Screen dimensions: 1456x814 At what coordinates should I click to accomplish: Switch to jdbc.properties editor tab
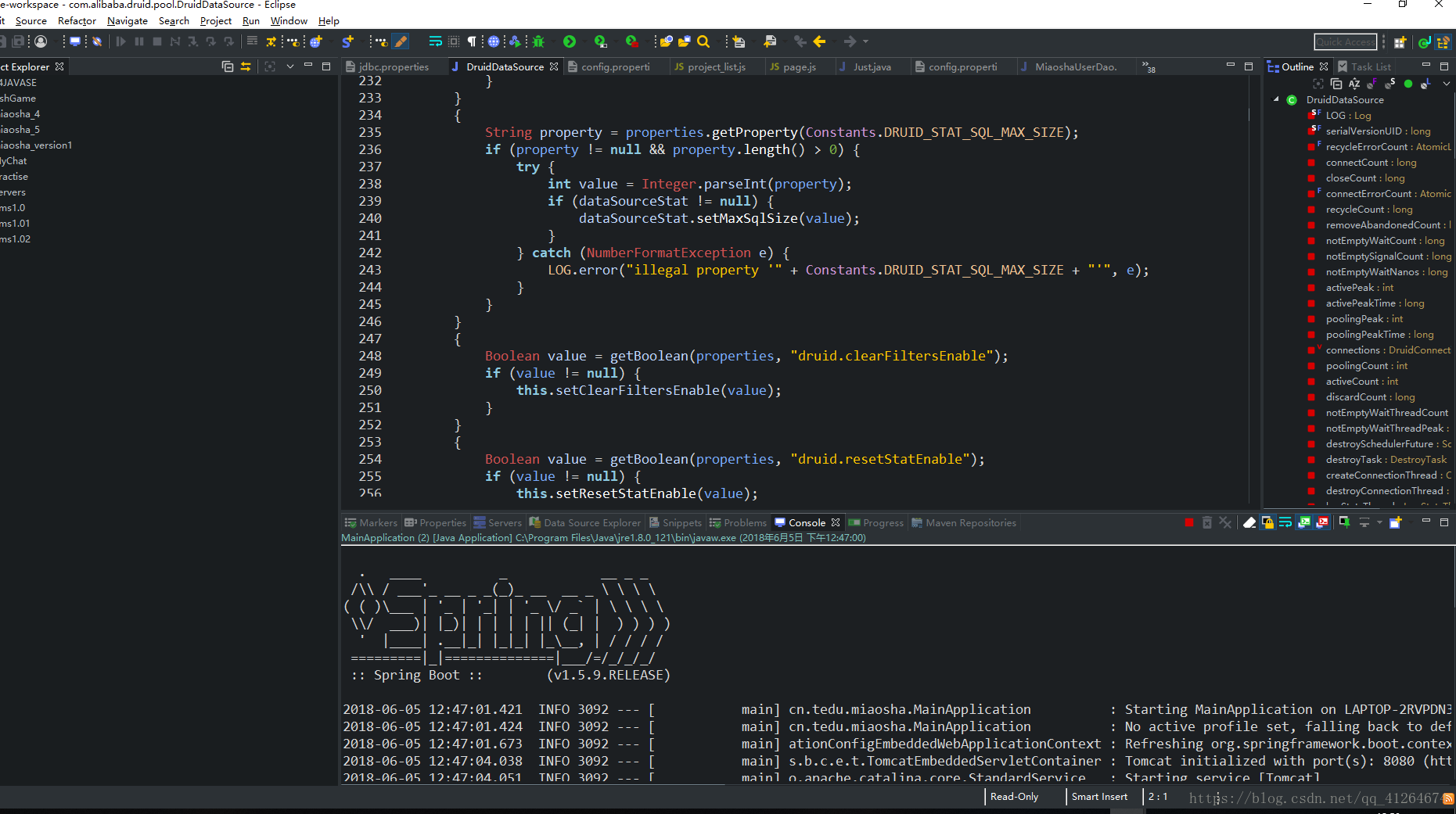394,67
